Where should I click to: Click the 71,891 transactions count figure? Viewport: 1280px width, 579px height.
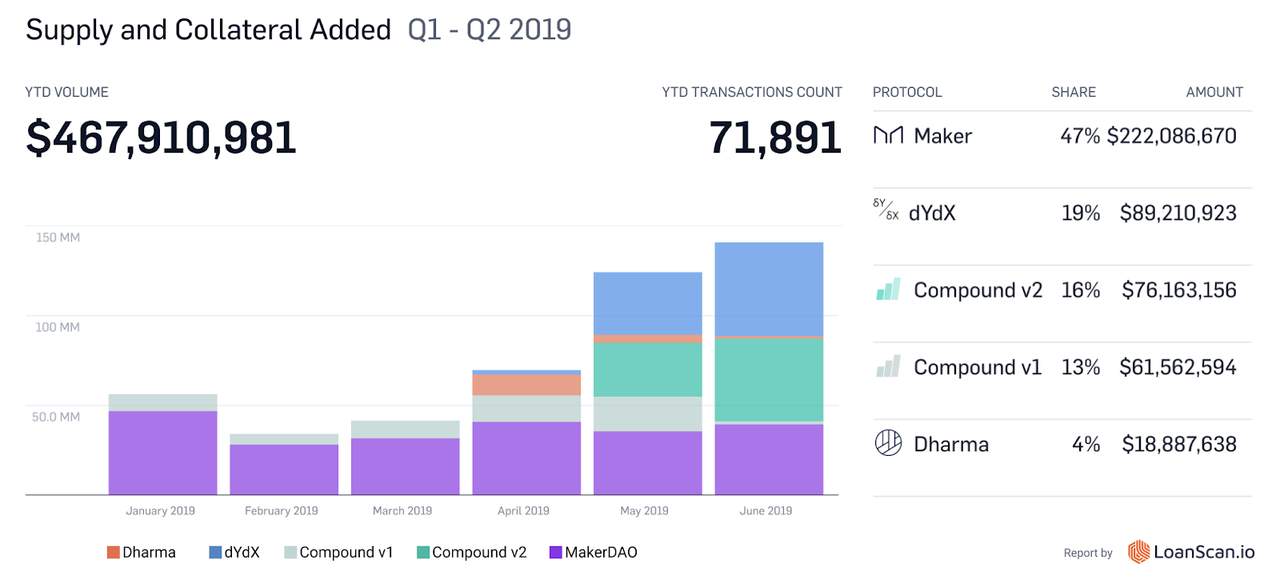coord(776,138)
